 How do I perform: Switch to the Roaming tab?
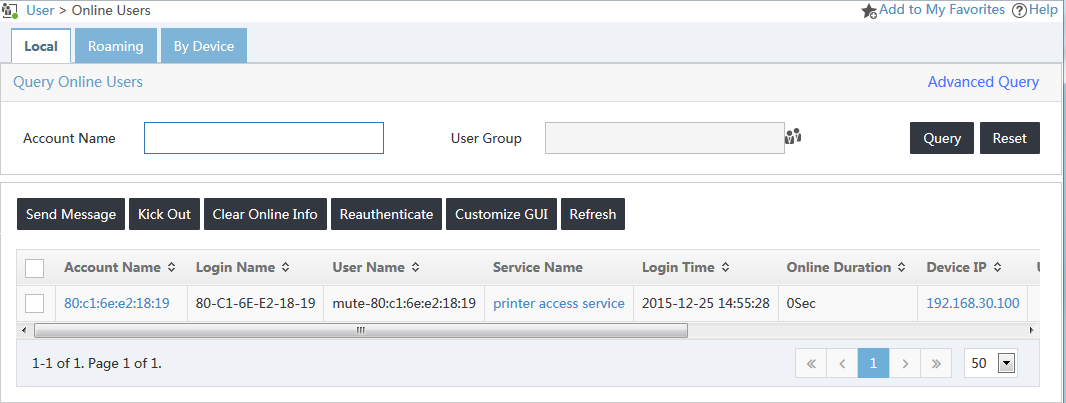coord(116,46)
